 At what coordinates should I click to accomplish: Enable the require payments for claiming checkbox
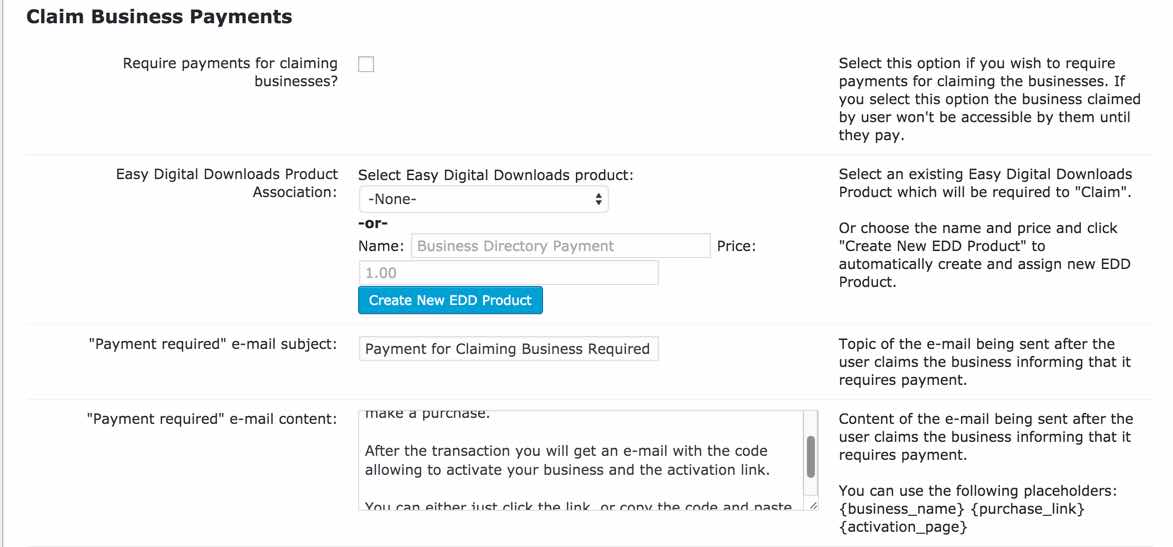tap(366, 64)
